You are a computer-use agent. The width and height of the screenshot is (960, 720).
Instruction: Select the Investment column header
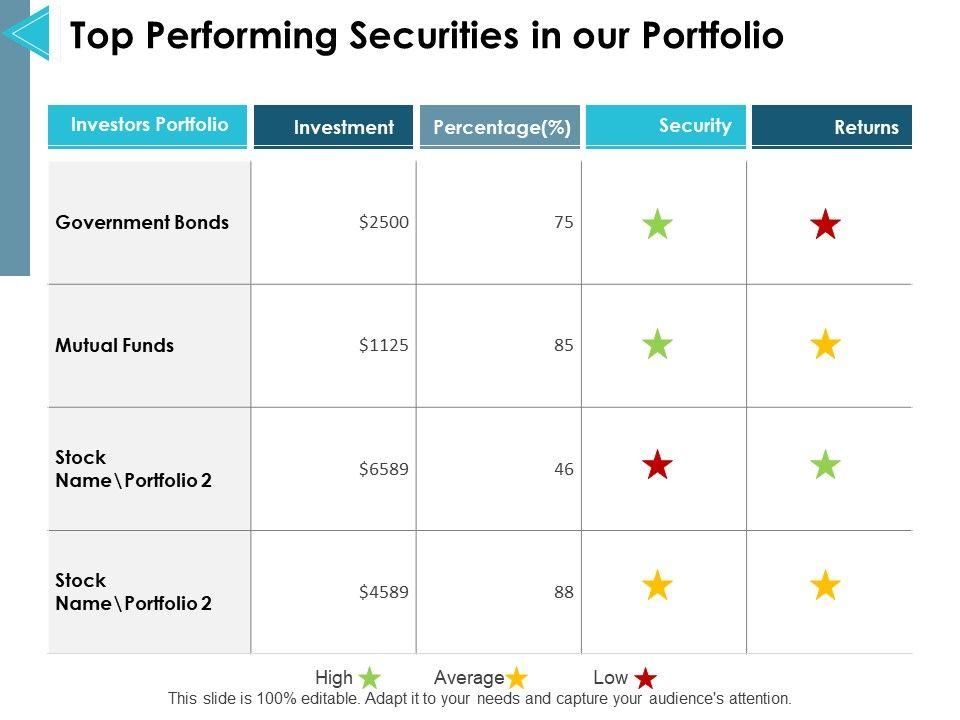coord(333,127)
